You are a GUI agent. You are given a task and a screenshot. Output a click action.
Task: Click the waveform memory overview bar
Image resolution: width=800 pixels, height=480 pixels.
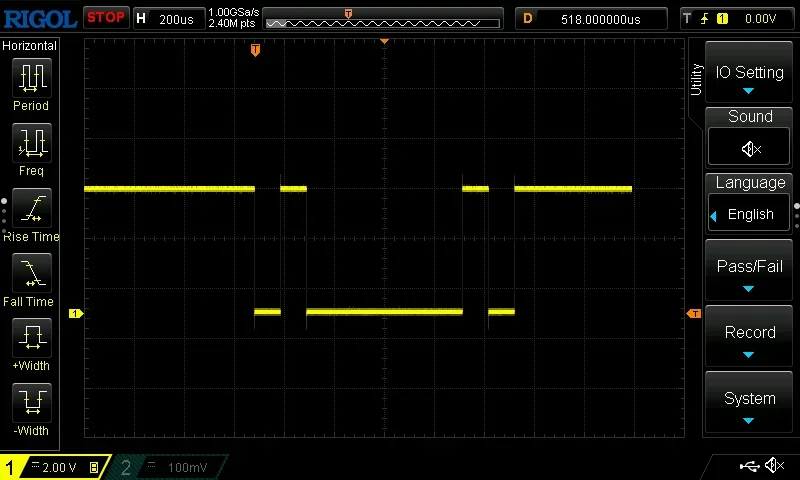pos(383,23)
